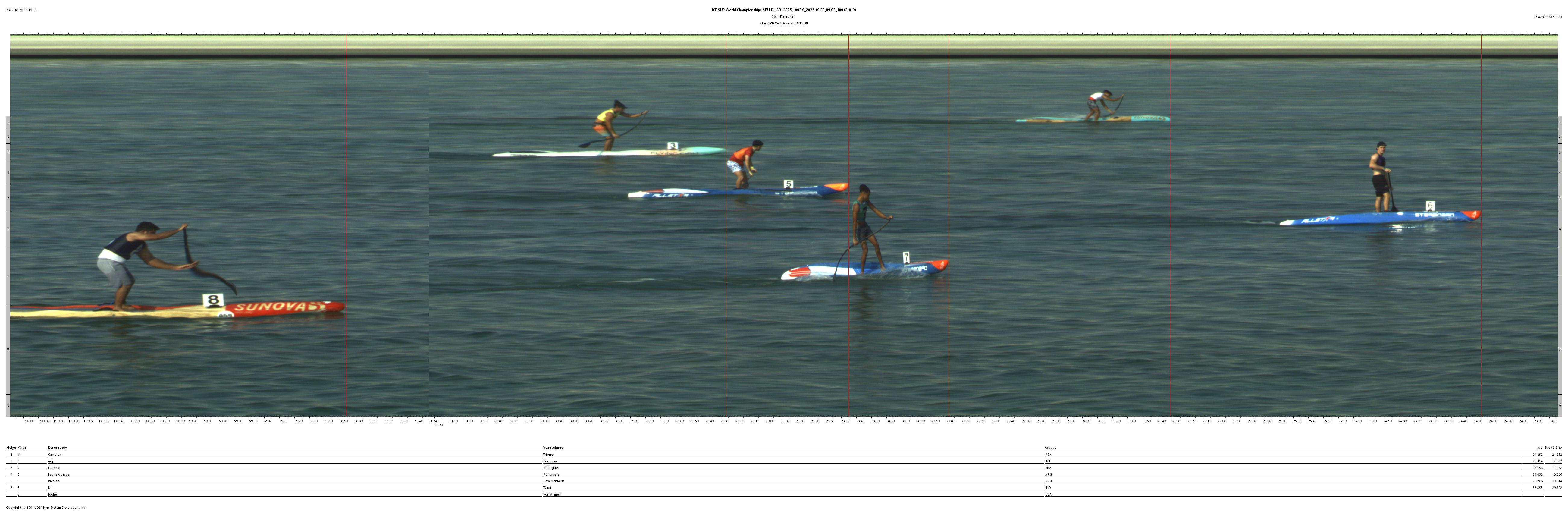1568x516 pixels.
Task: Click the 30.00 tick on time scale
Action: pos(619,421)
